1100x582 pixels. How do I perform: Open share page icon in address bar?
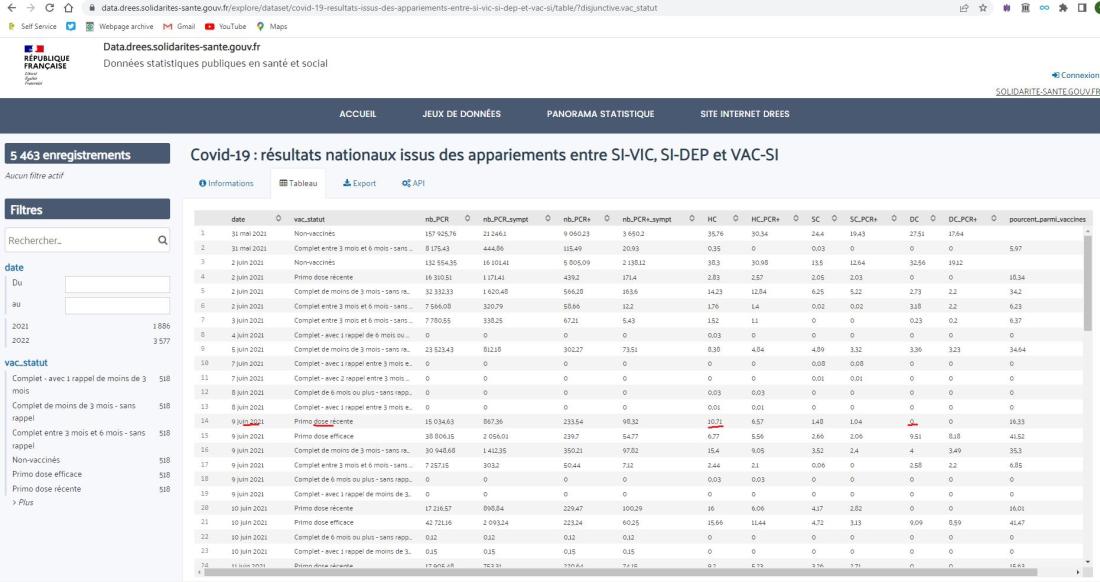click(x=964, y=8)
